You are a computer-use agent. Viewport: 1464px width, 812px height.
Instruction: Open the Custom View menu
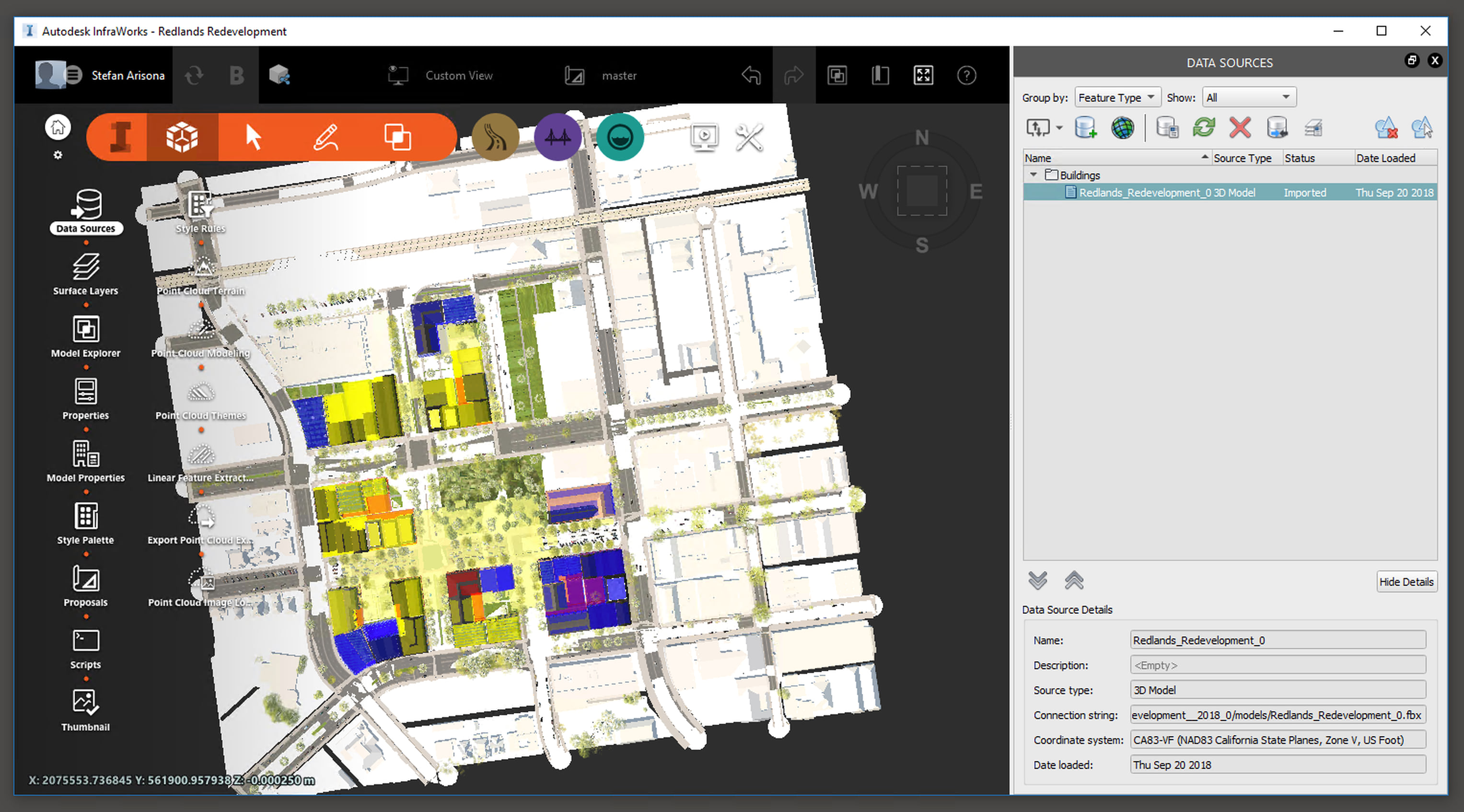click(x=458, y=75)
